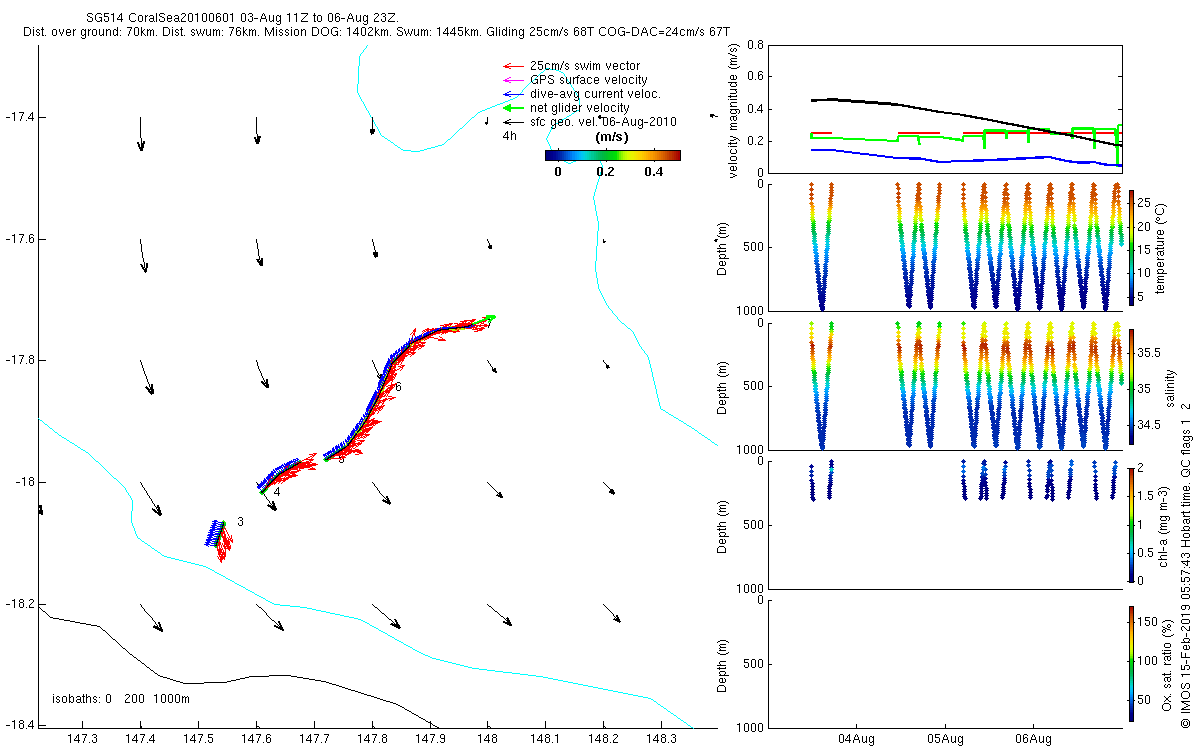Click the 'net glider velocity' legend label
The image size is (1200, 750).
pos(579,108)
